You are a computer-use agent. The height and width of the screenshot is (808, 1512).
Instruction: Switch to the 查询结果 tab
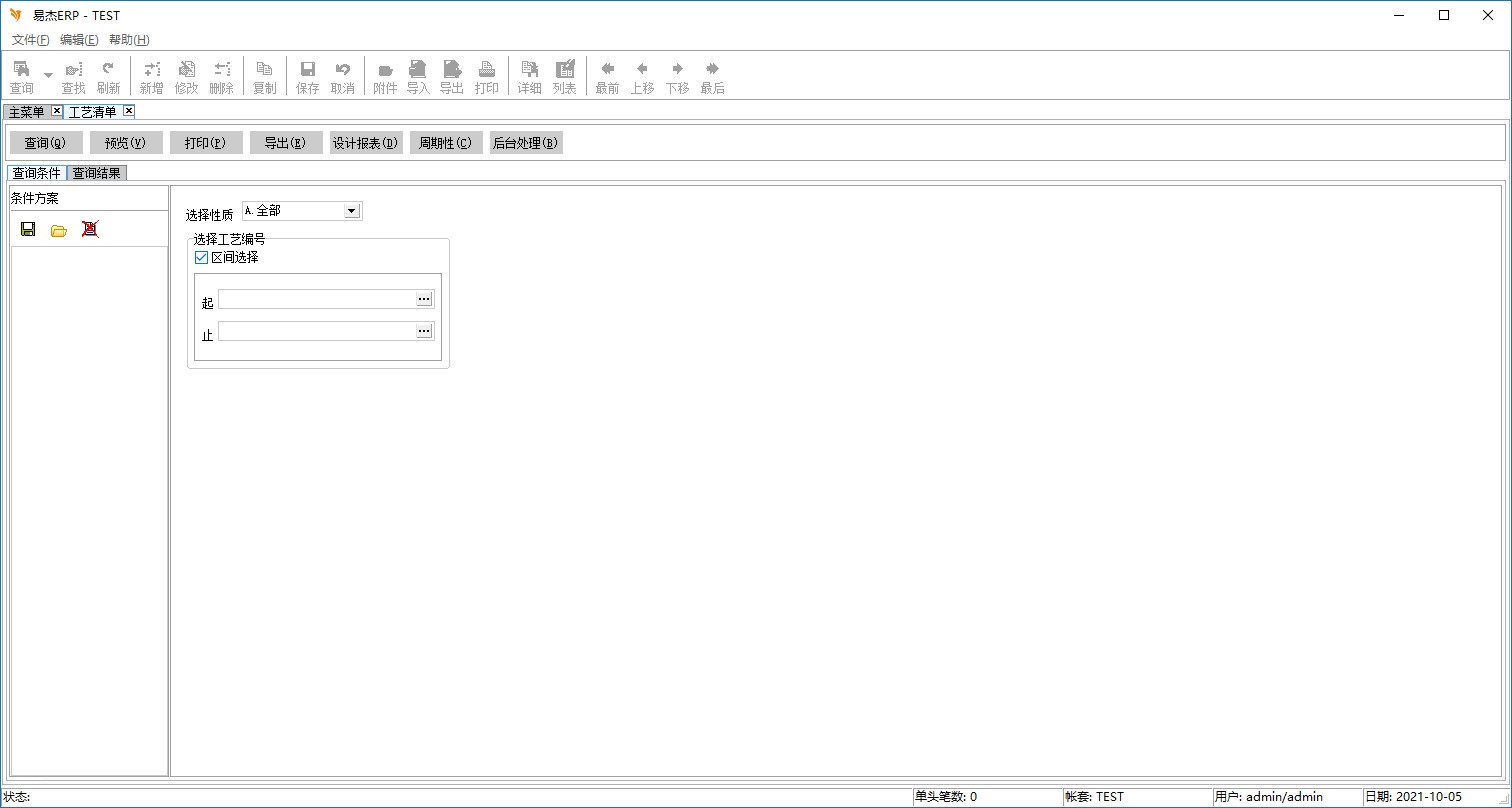(96, 173)
